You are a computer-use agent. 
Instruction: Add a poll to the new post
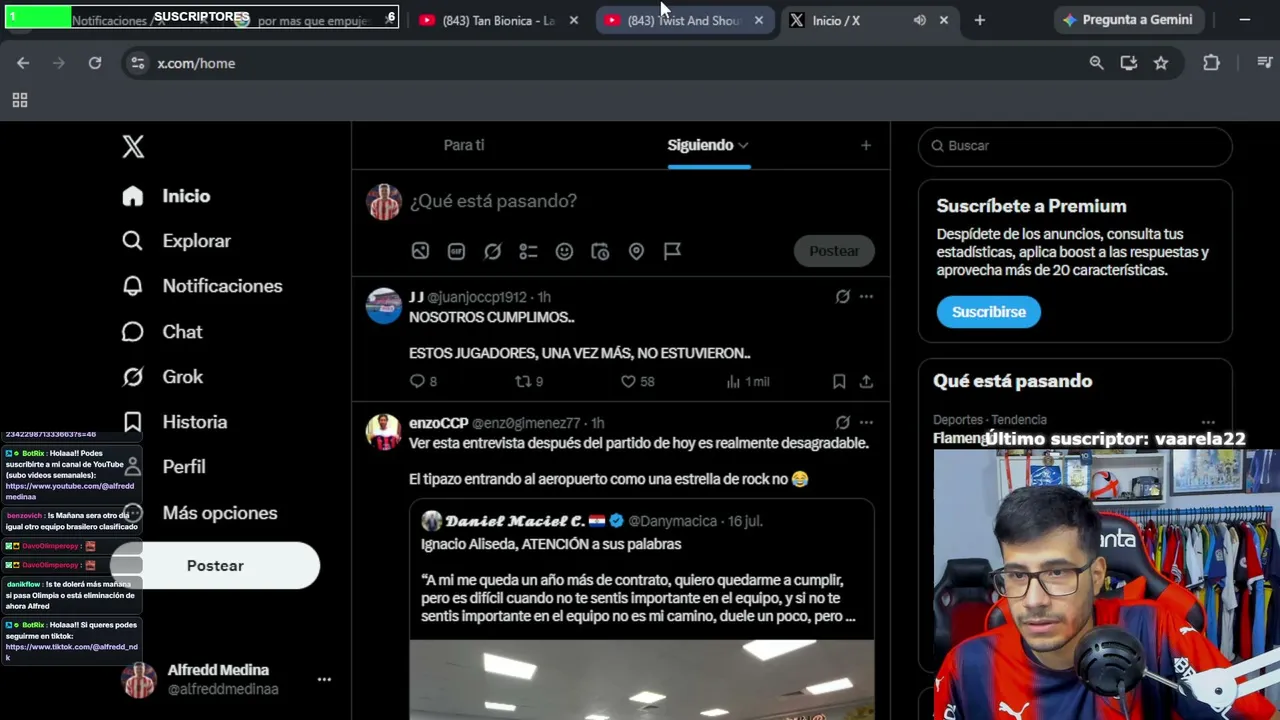coord(528,251)
